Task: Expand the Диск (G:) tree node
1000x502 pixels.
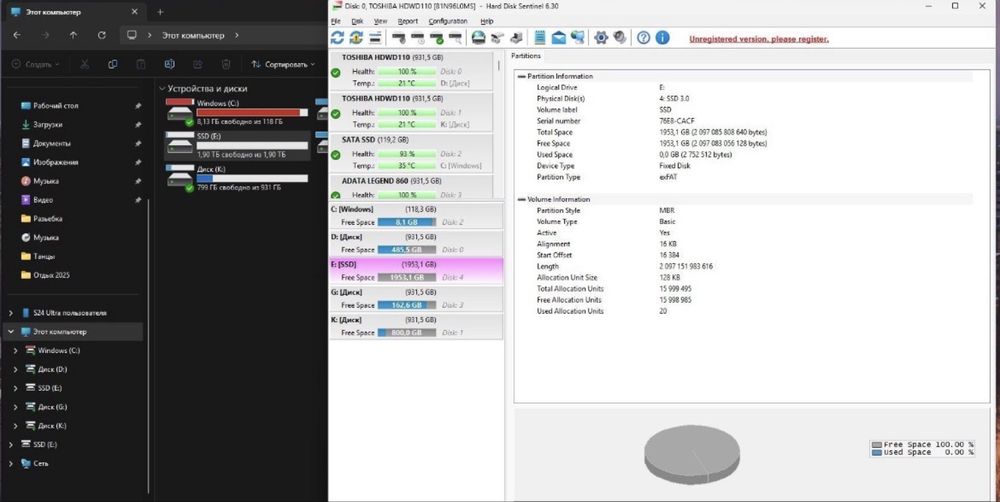Action: pos(16,406)
